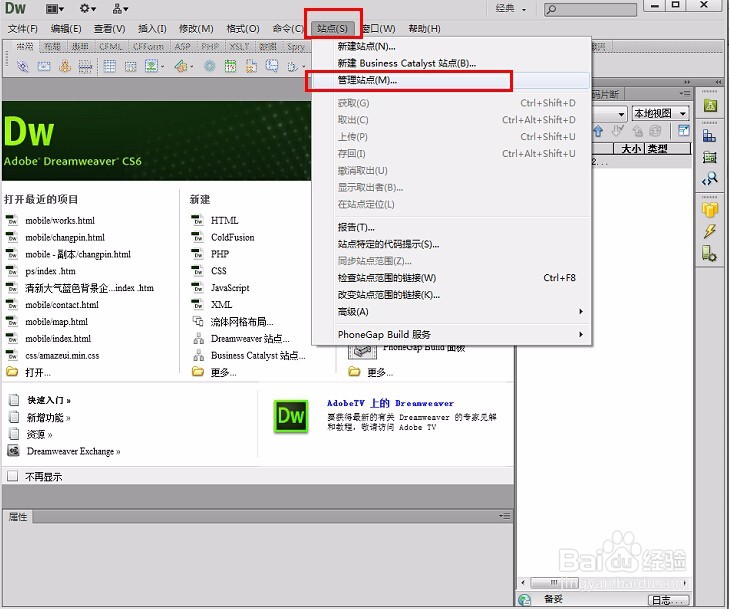Click the Widget gear icon in toolbar
The image size is (729, 609).
[x=210, y=66]
